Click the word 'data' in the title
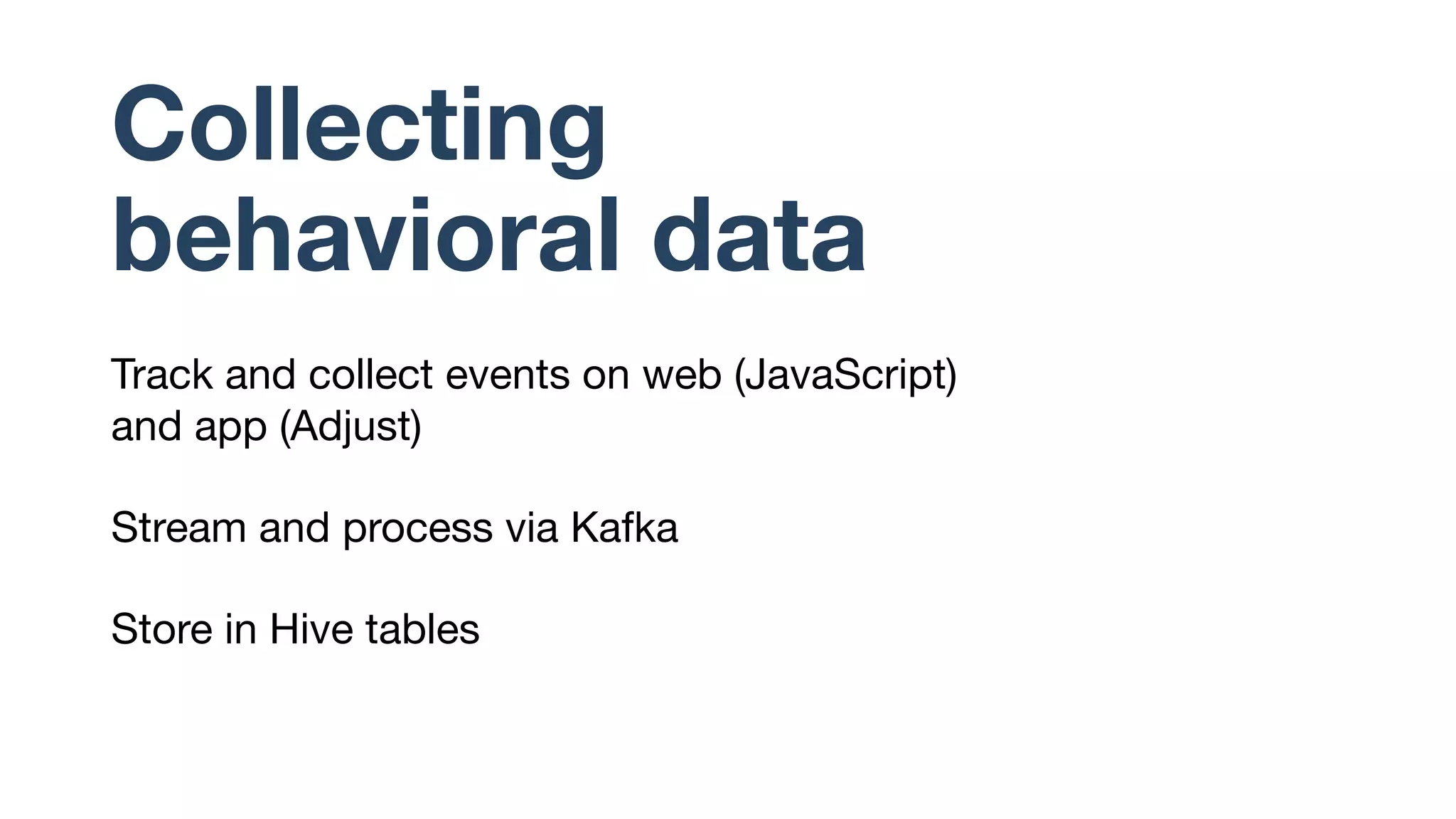1456x819 pixels. (x=759, y=236)
